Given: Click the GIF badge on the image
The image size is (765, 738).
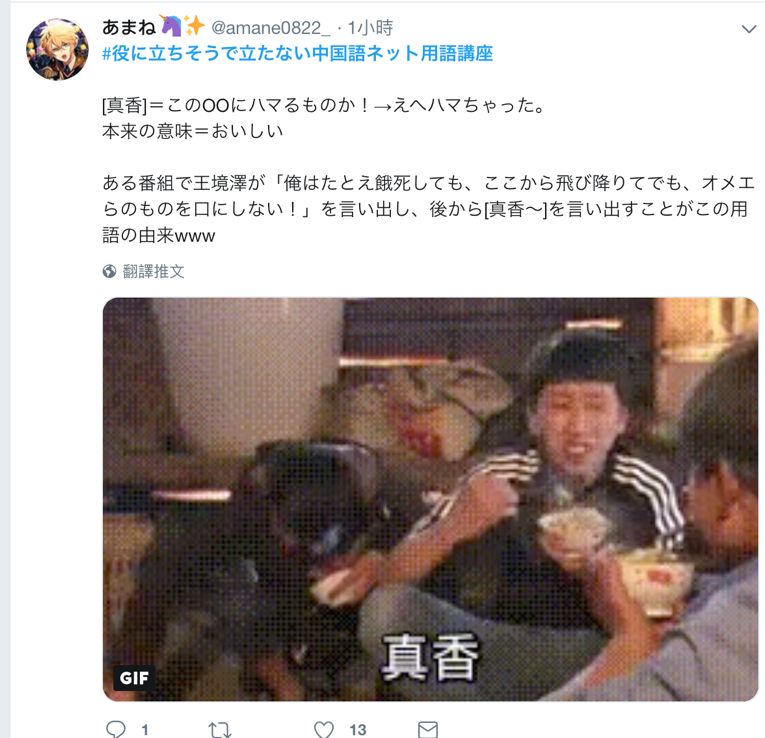Looking at the screenshot, I should click(x=134, y=678).
